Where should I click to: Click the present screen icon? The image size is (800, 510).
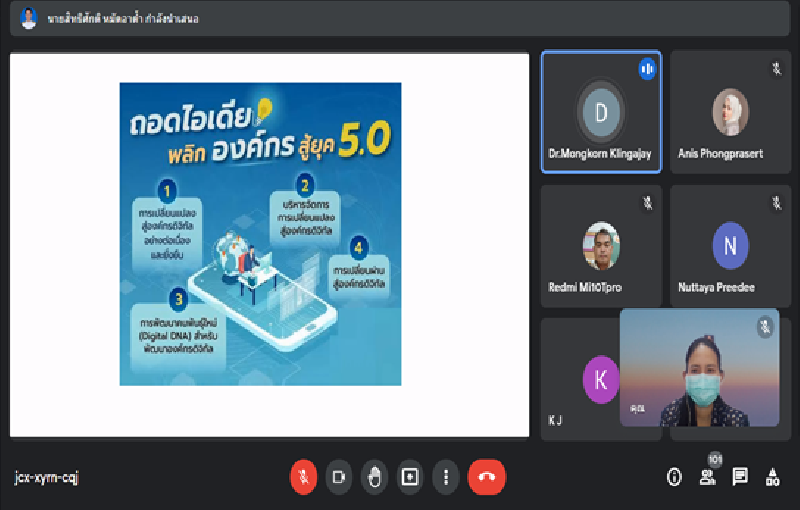click(x=410, y=477)
